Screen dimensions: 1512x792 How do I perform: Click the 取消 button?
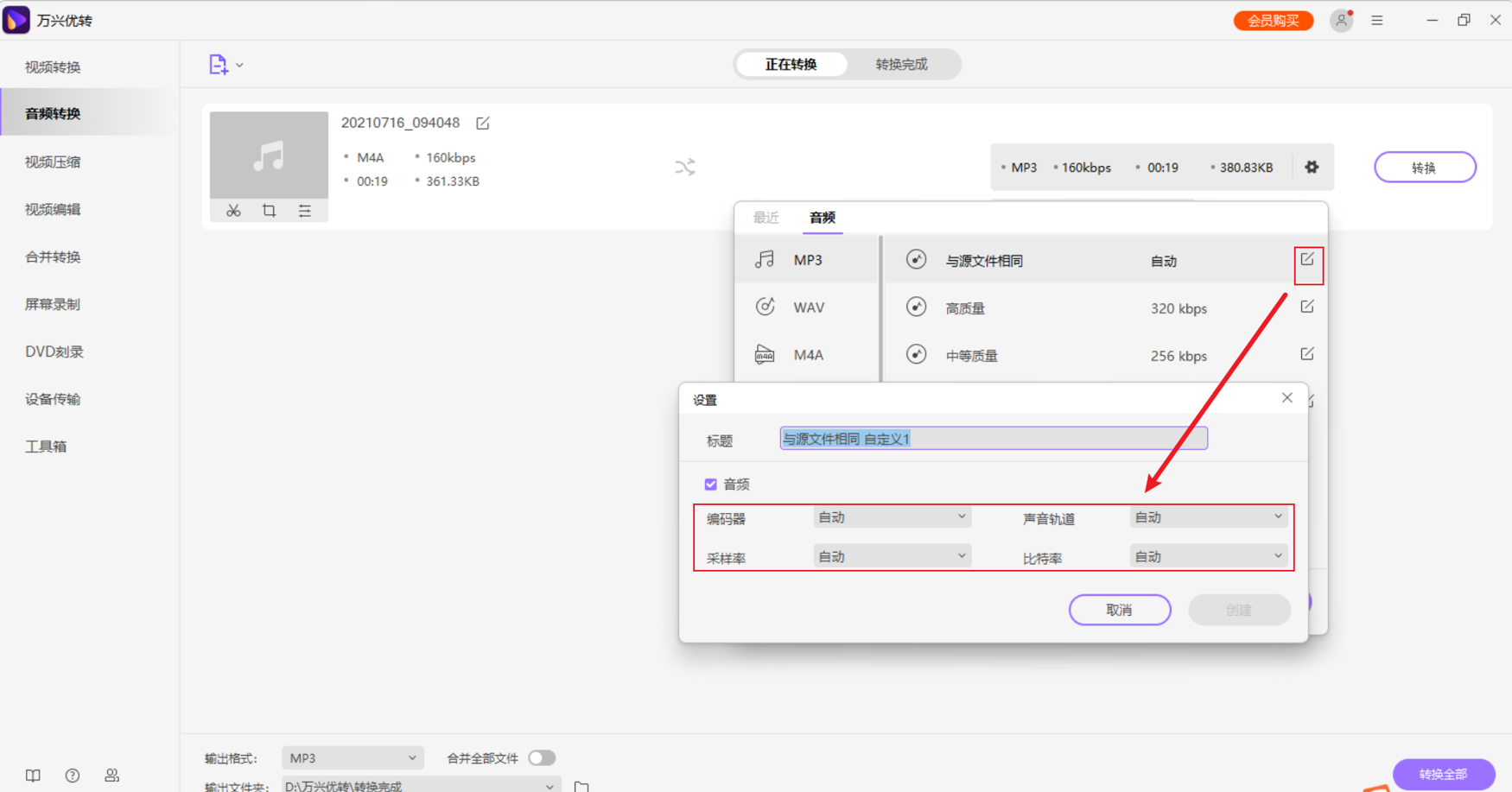coord(1119,610)
